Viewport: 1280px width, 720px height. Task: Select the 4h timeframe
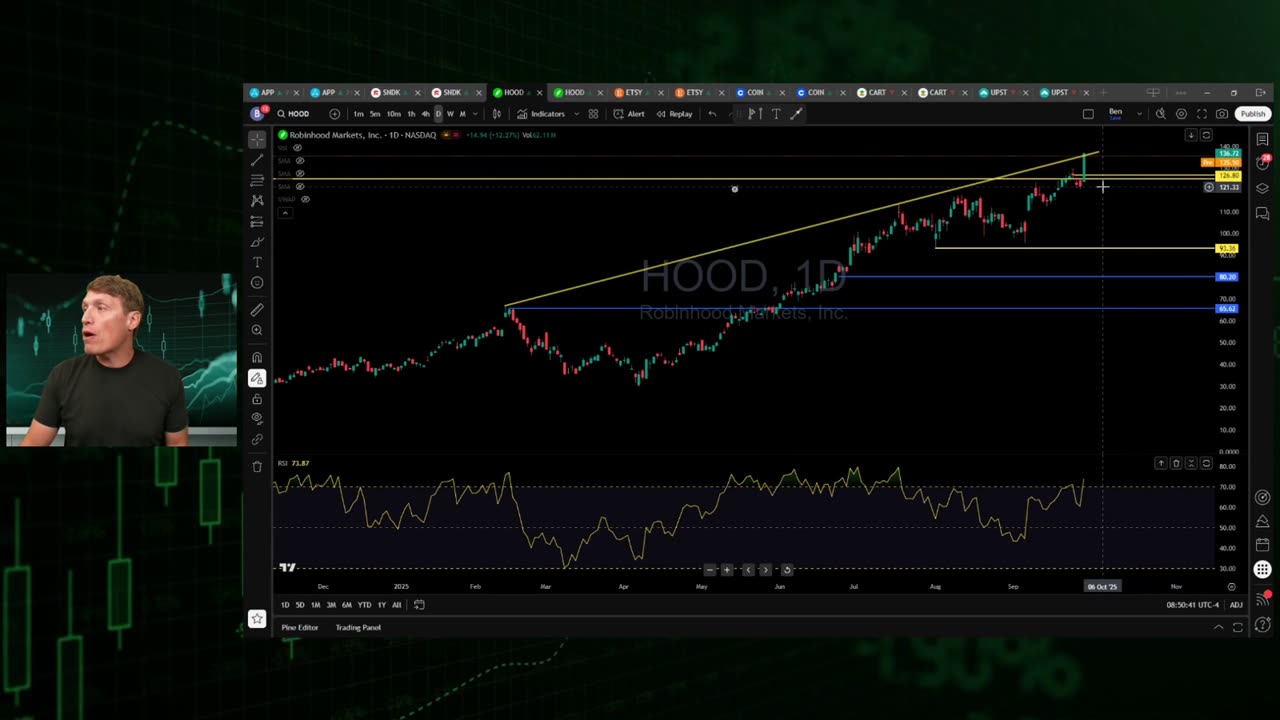tap(425, 114)
